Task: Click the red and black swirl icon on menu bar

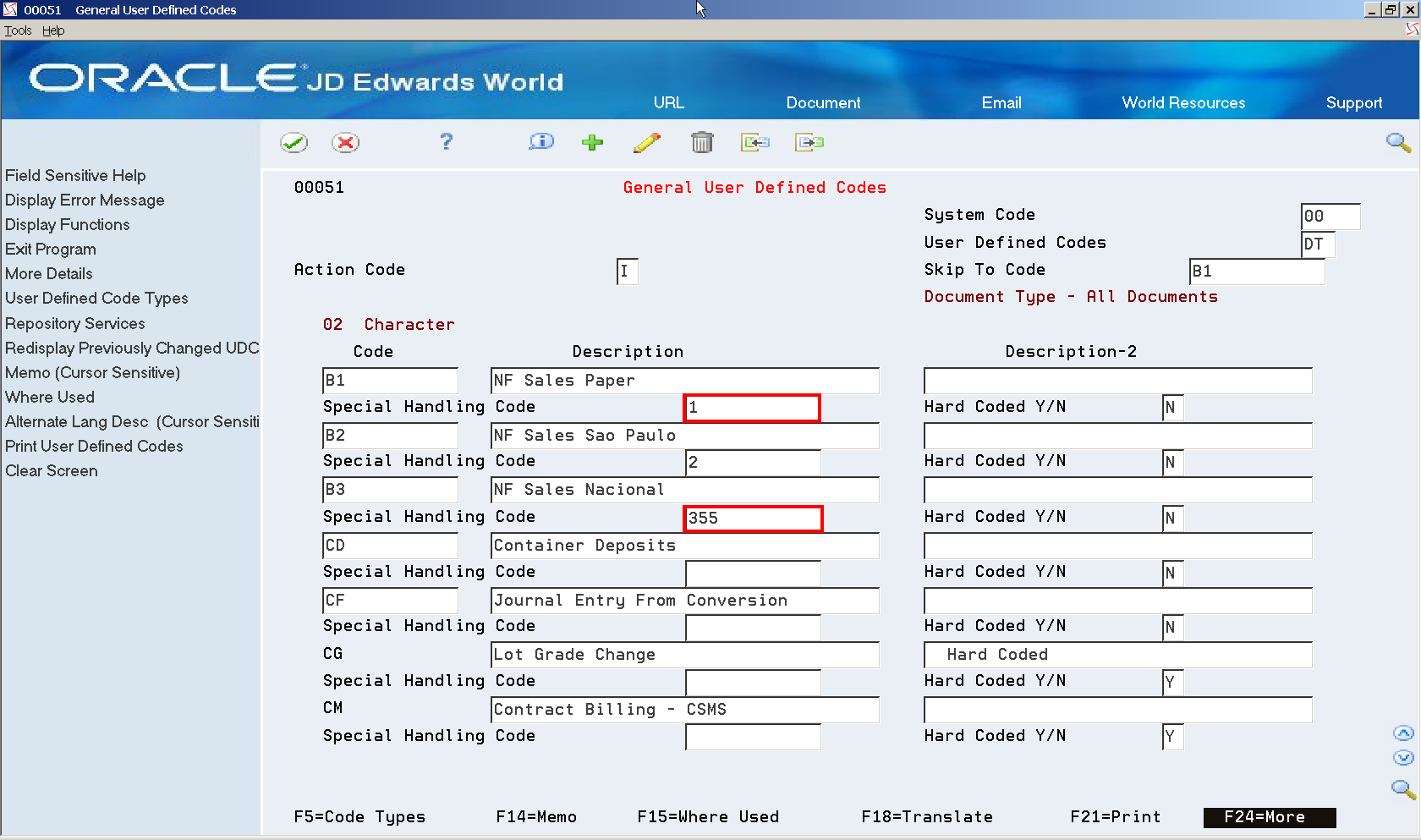Action: tap(1412, 30)
